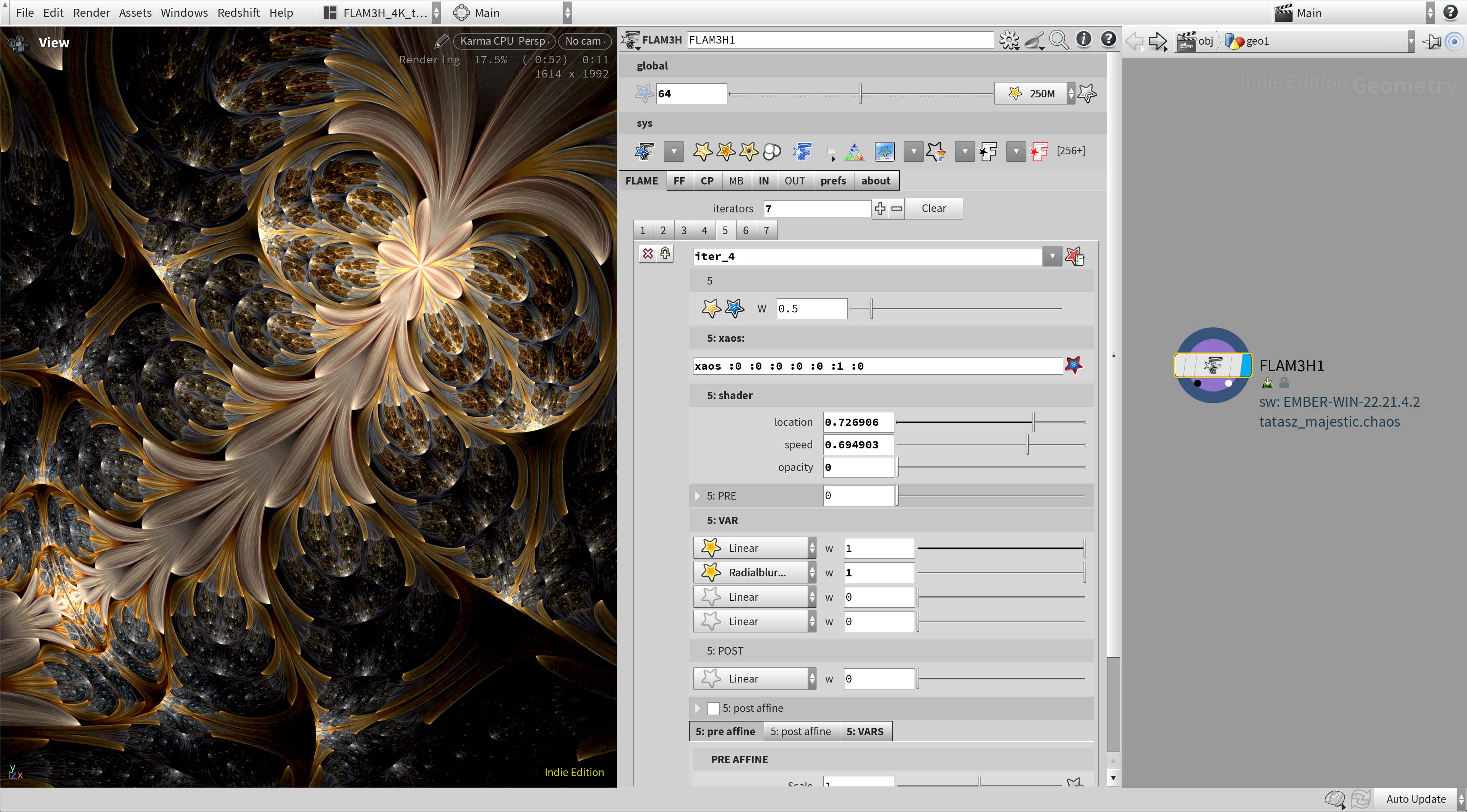Click the red X remove-iterator icon
Viewport: 1467px width, 812px height.
tap(648, 253)
